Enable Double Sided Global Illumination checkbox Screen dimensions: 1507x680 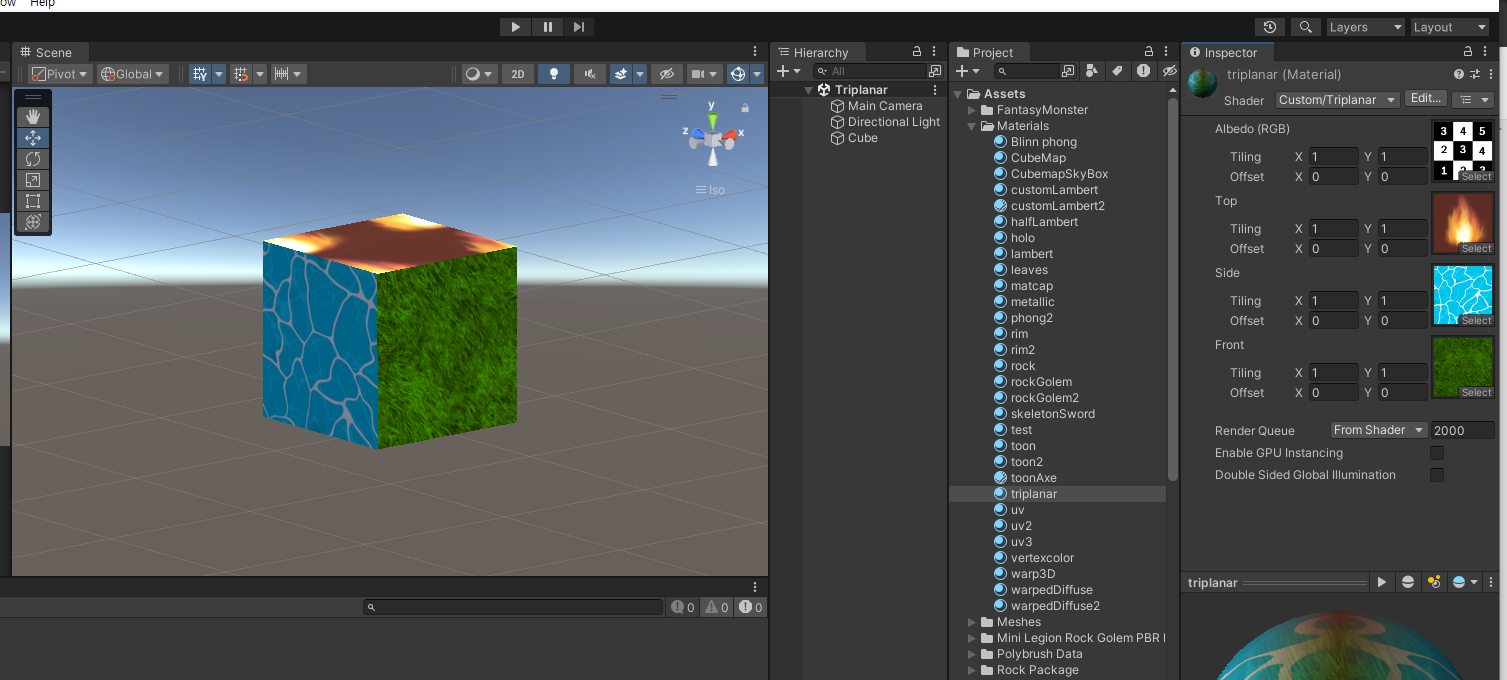tap(1437, 475)
